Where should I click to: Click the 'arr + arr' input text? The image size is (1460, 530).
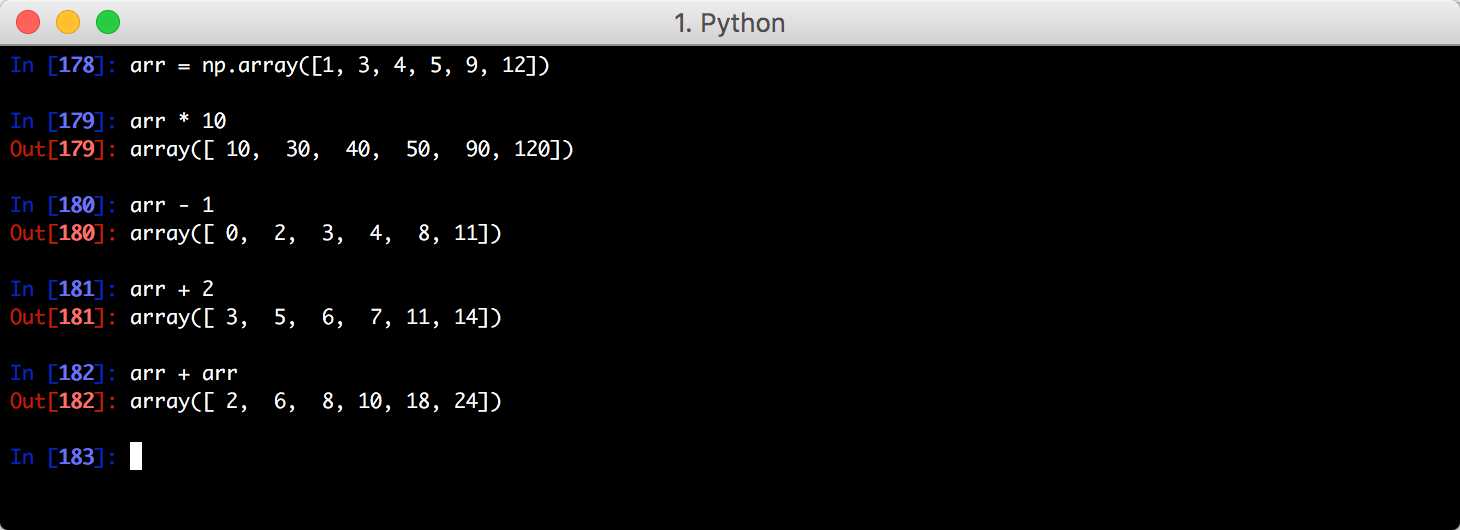(184, 374)
